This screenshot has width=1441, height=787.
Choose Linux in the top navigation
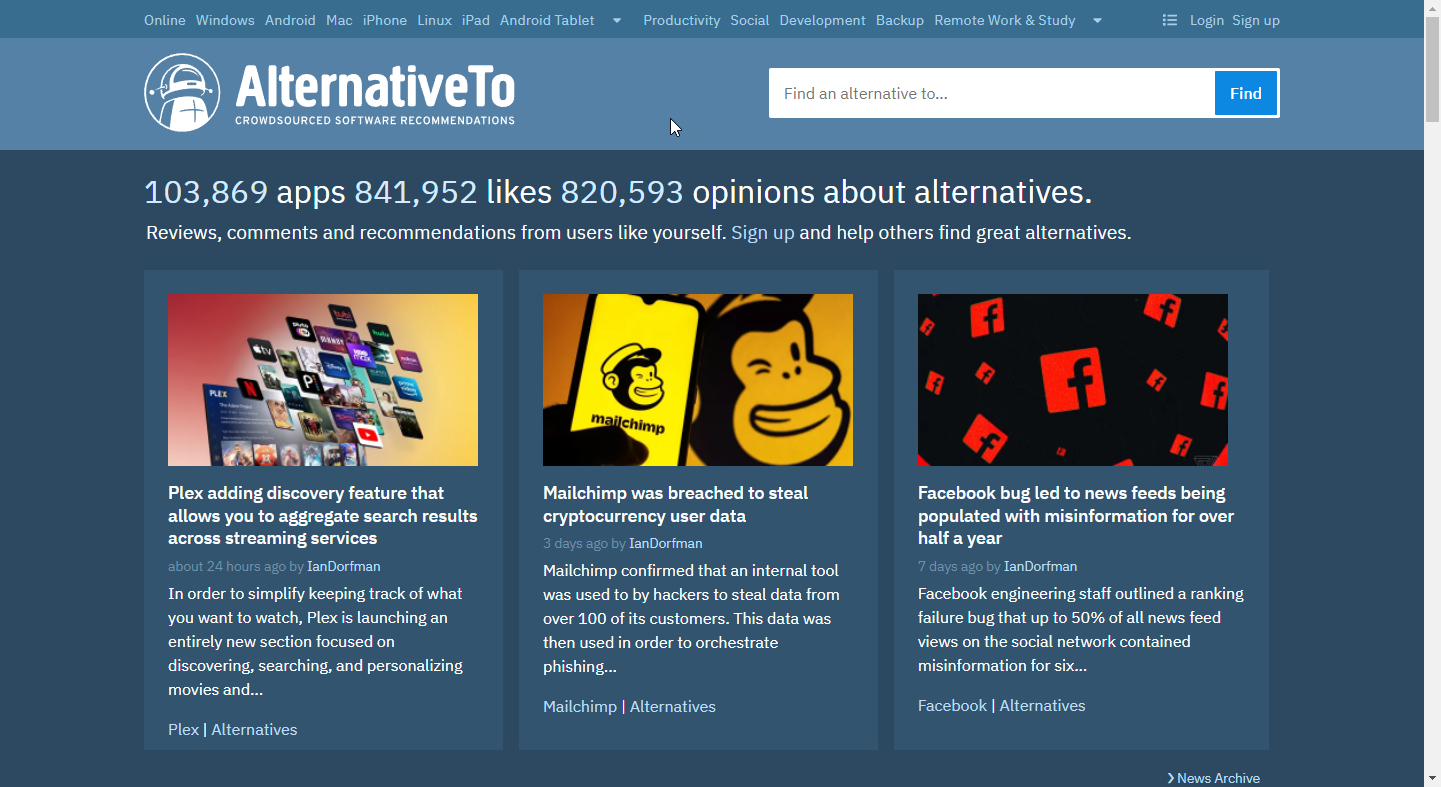[x=434, y=20]
